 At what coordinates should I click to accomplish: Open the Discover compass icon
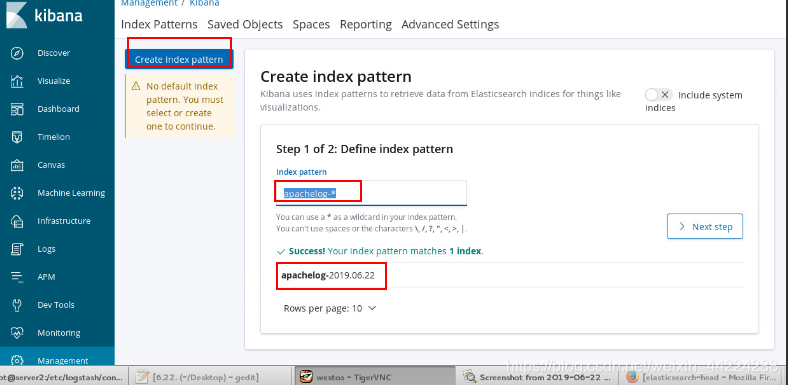click(17, 53)
